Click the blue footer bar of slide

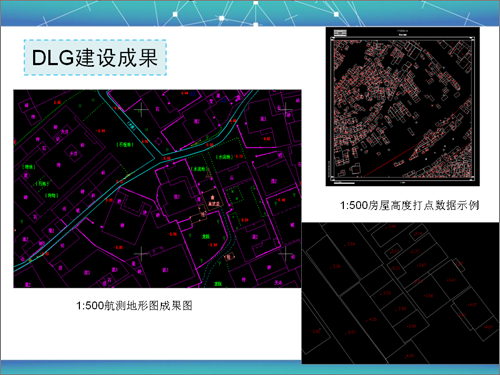pyautogui.click(x=250, y=368)
